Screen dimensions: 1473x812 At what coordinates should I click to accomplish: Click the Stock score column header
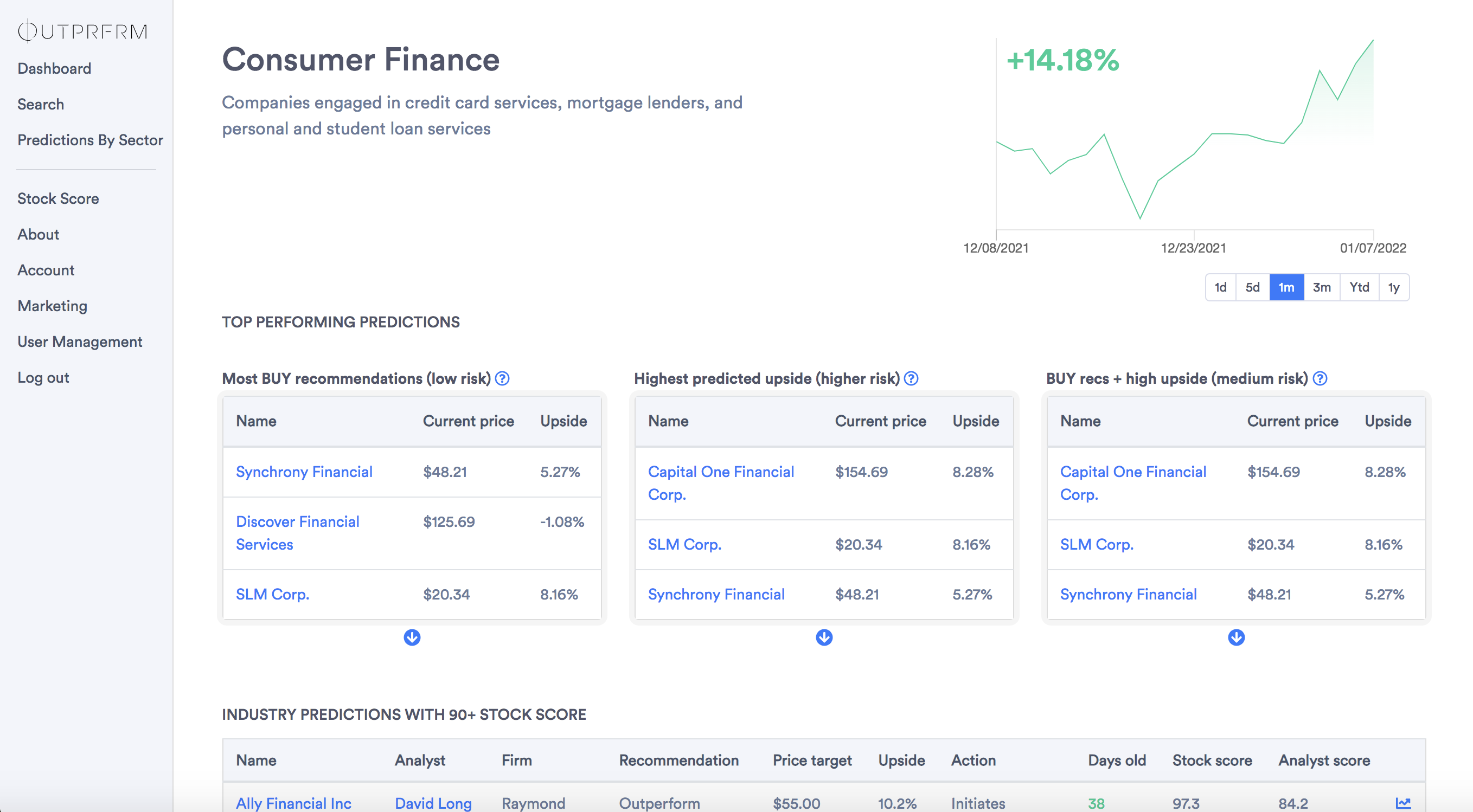1212,761
